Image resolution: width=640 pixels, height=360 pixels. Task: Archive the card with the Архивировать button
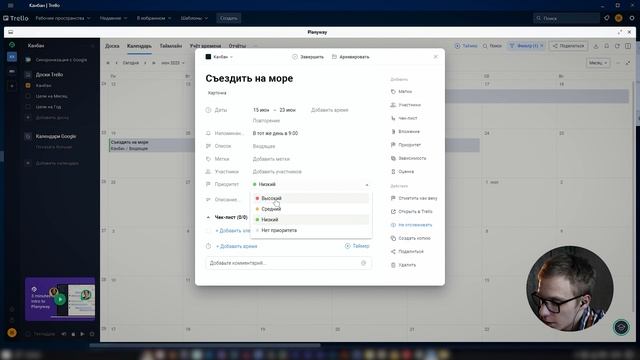pos(351,57)
